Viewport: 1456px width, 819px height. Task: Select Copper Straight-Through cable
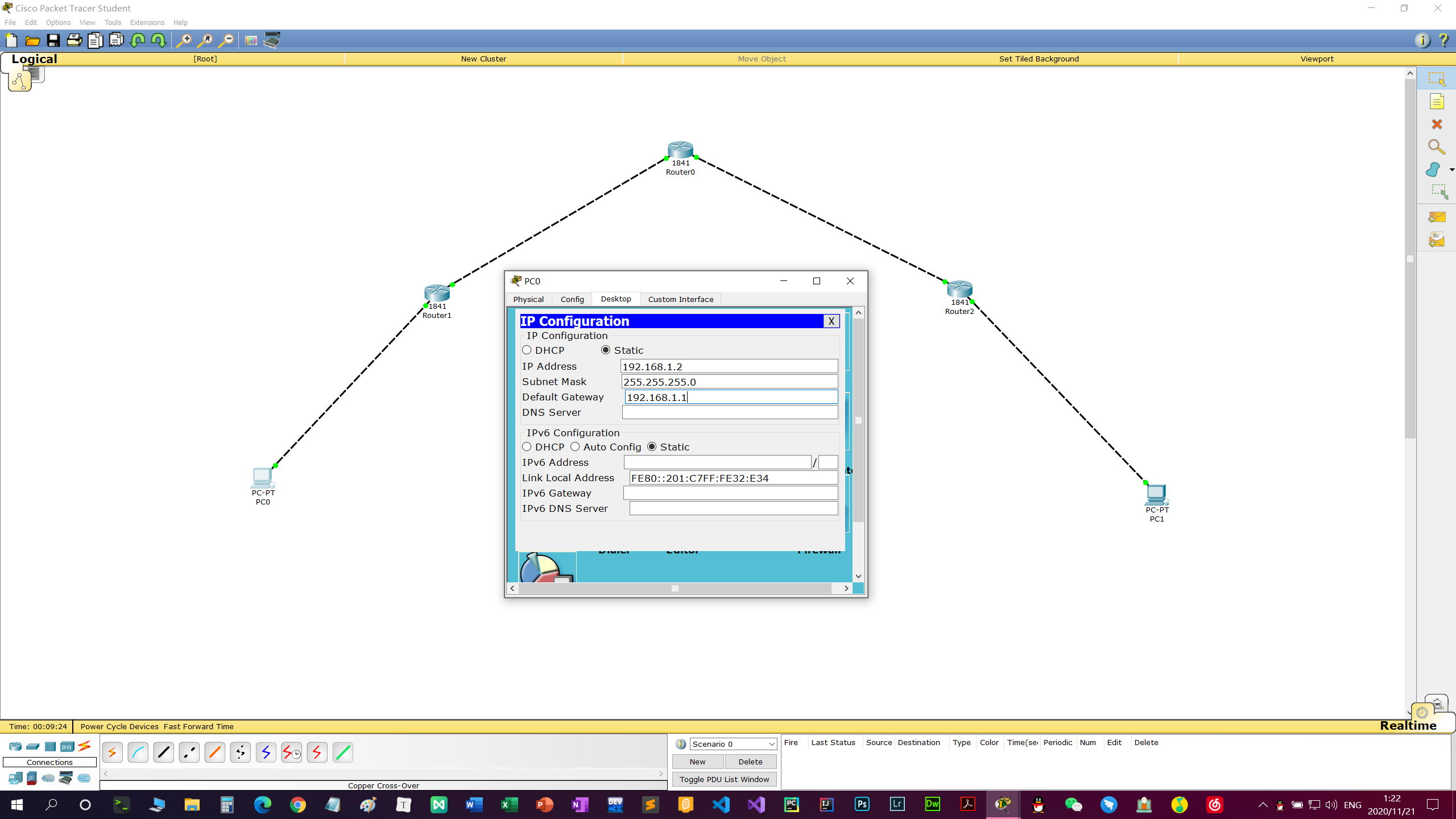pos(164,752)
